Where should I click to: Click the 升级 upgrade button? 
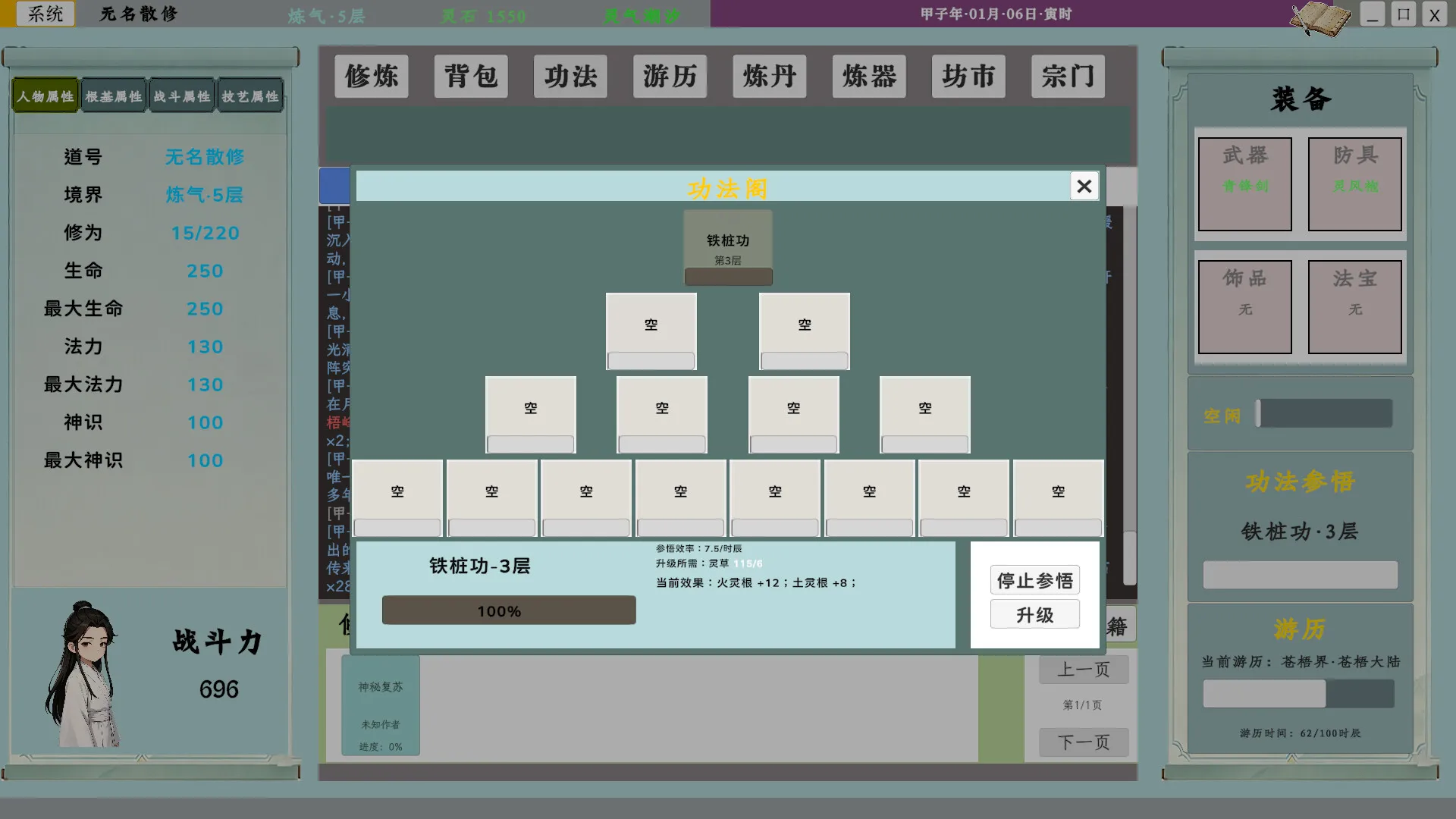coord(1034,615)
